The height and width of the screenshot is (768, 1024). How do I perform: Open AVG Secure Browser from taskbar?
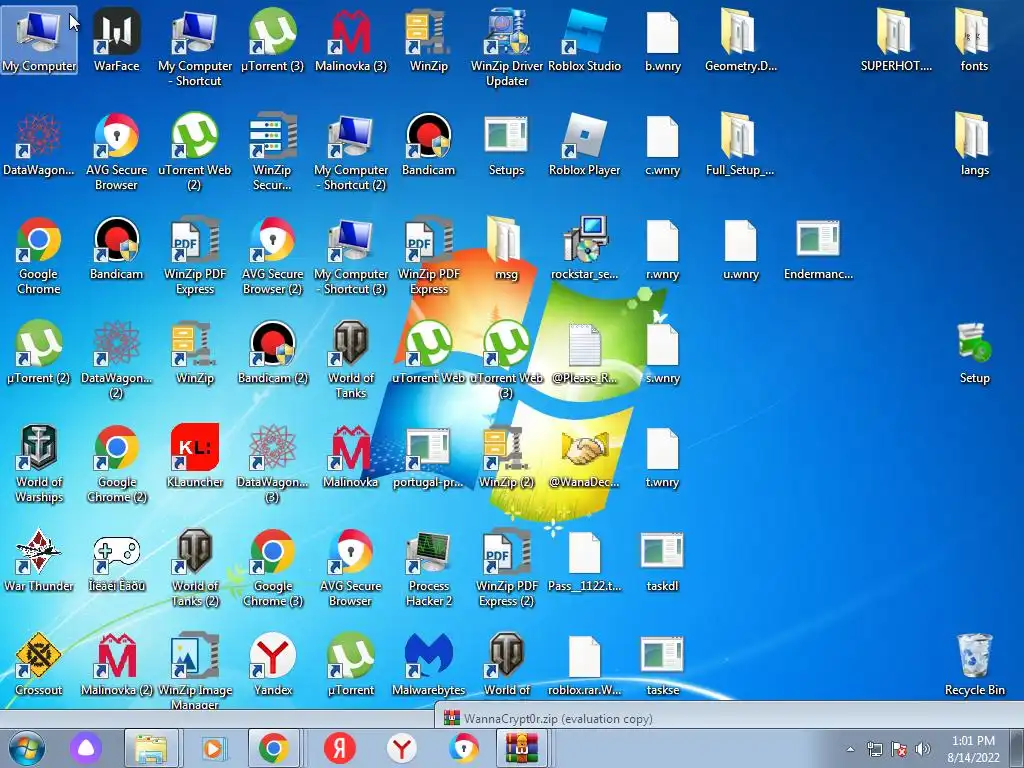point(464,748)
